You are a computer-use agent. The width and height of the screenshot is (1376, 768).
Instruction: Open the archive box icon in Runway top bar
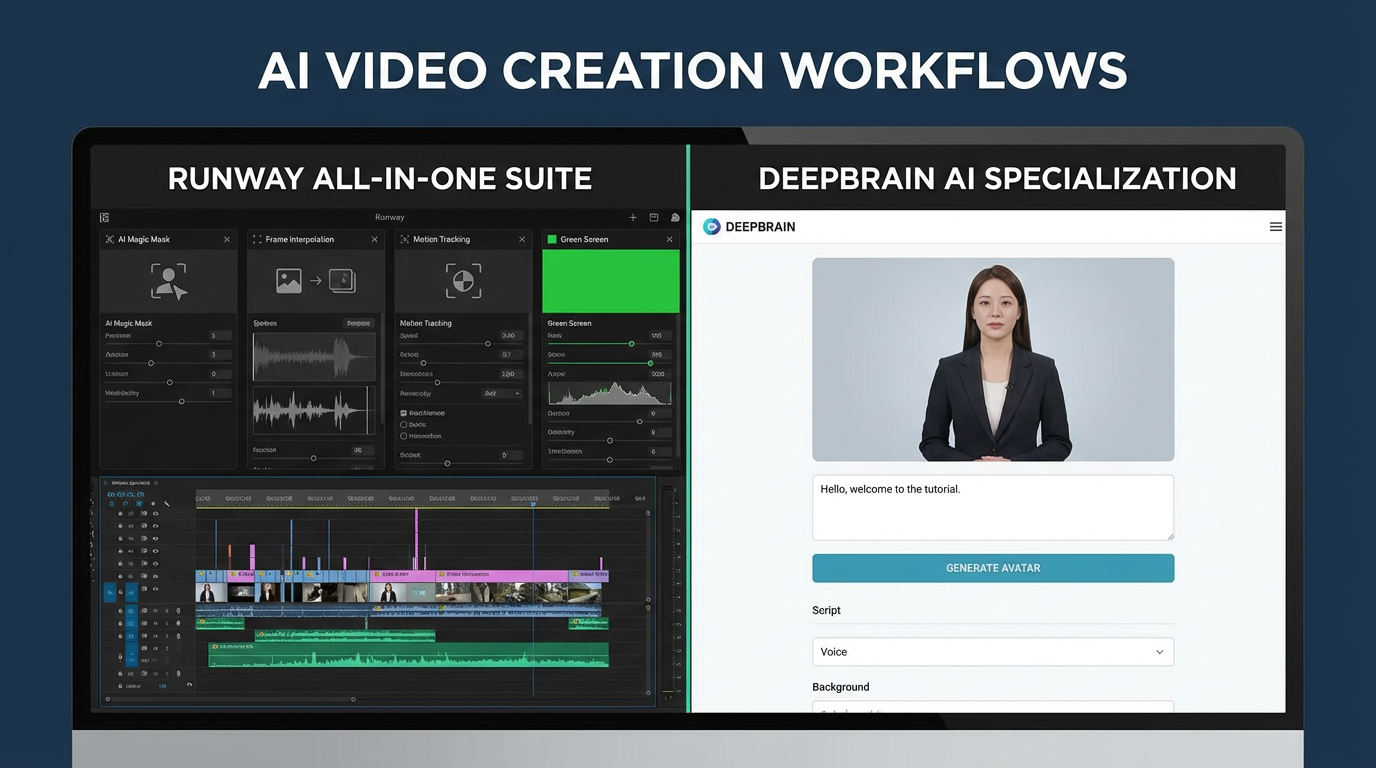(x=654, y=217)
